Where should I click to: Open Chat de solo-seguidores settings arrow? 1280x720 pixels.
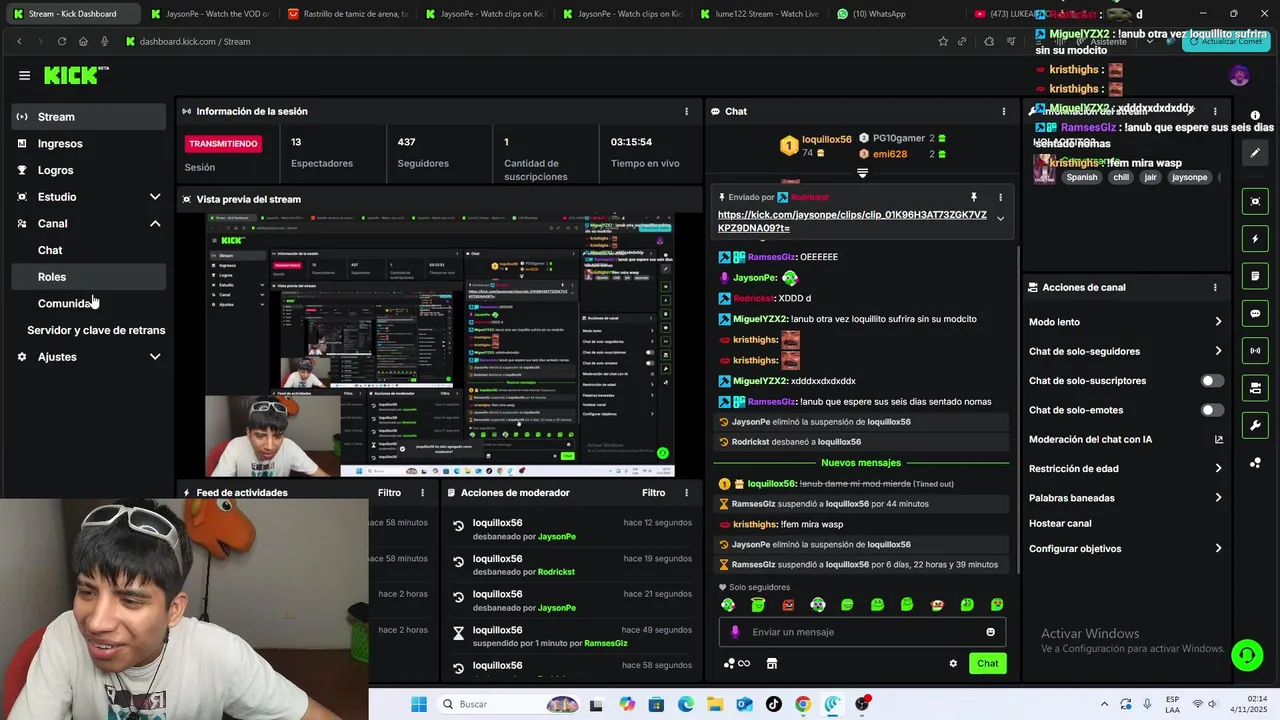pos(1218,351)
